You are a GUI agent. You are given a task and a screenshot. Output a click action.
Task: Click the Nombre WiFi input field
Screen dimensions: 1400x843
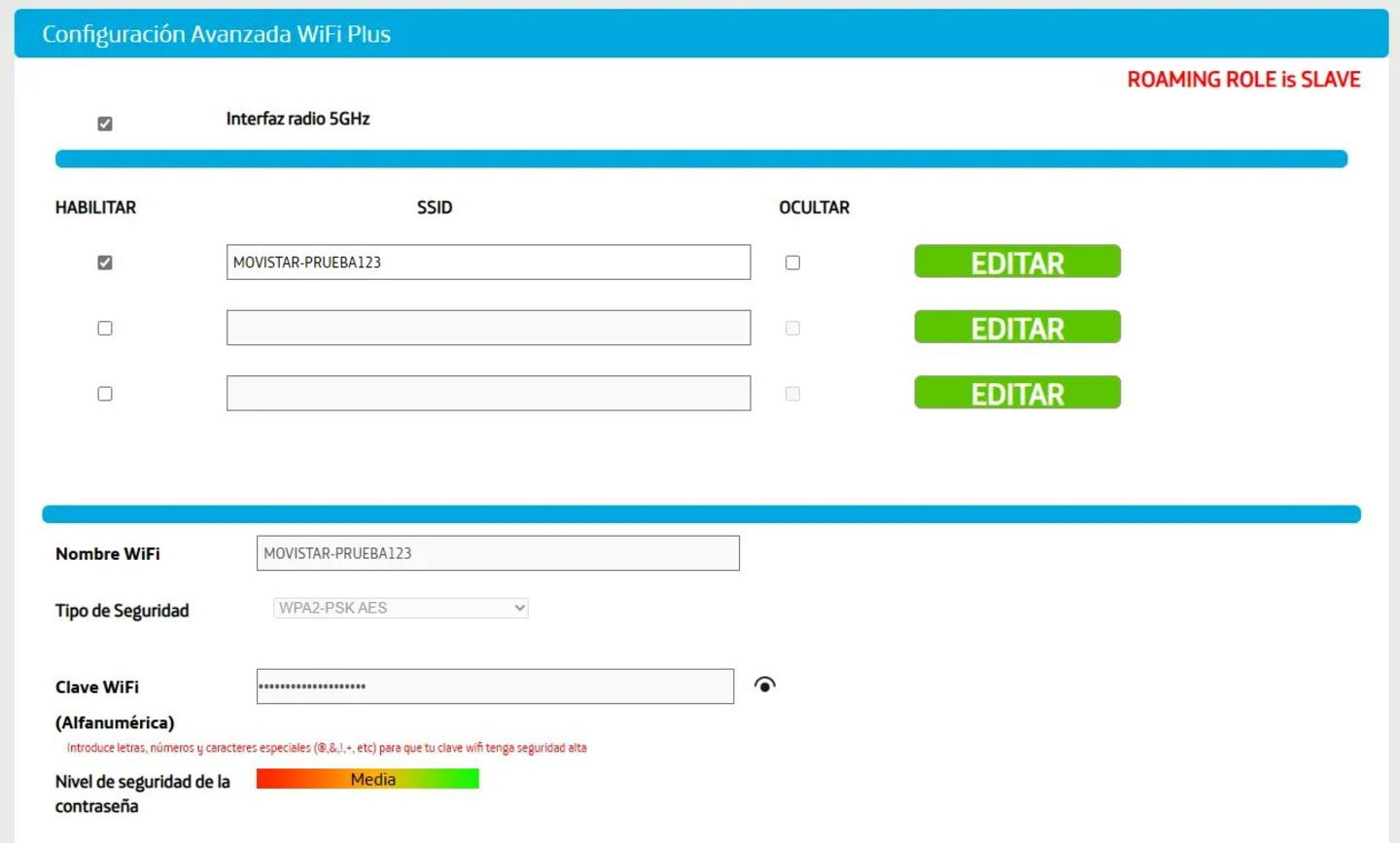[x=498, y=553]
